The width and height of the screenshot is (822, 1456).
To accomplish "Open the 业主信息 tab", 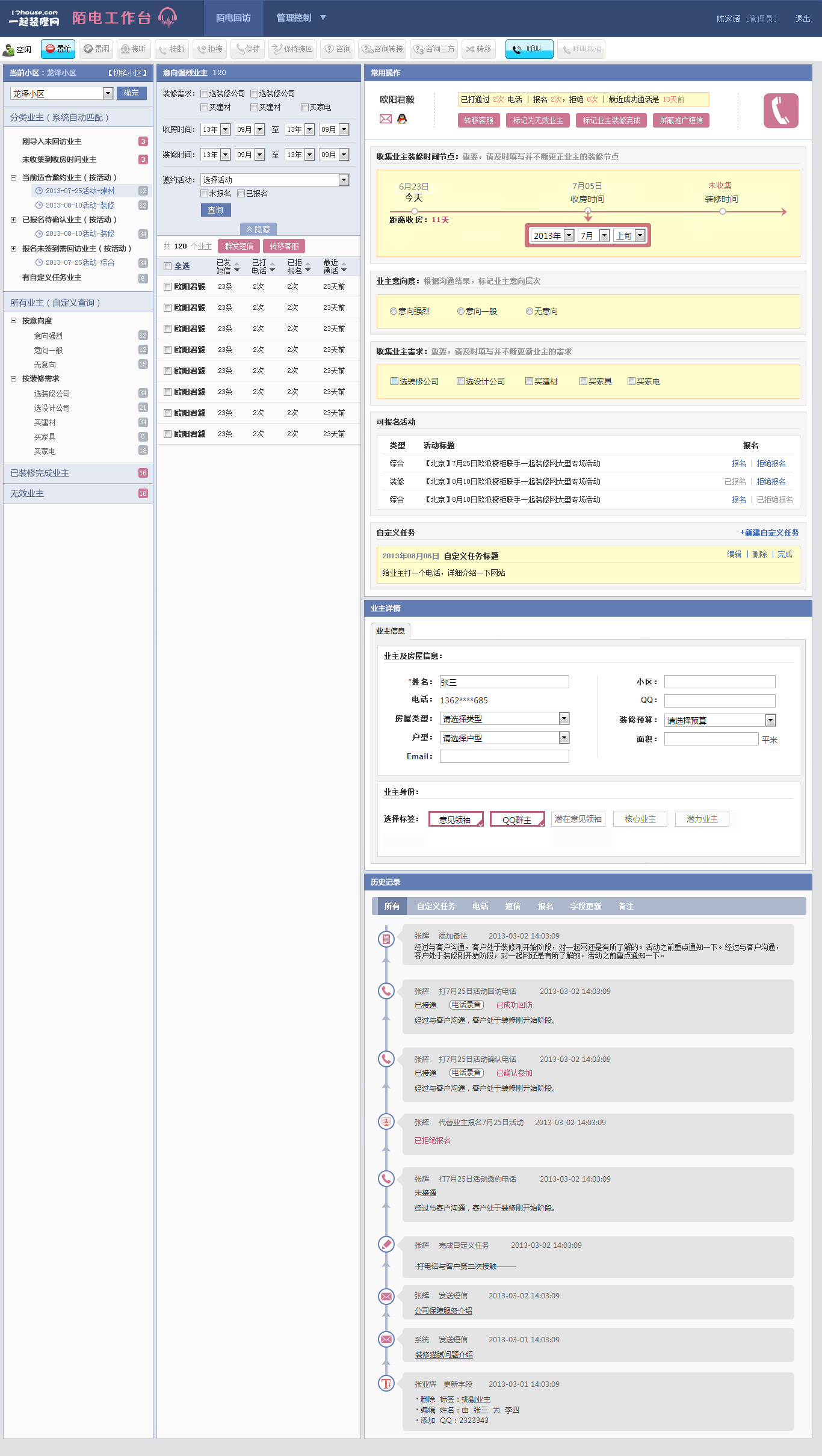I will (391, 631).
